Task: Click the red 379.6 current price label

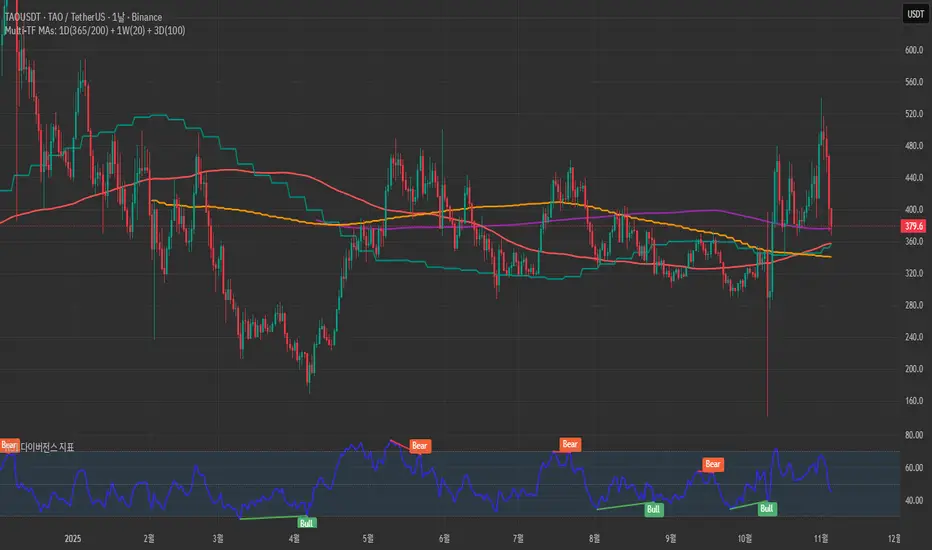Action: 914,226
